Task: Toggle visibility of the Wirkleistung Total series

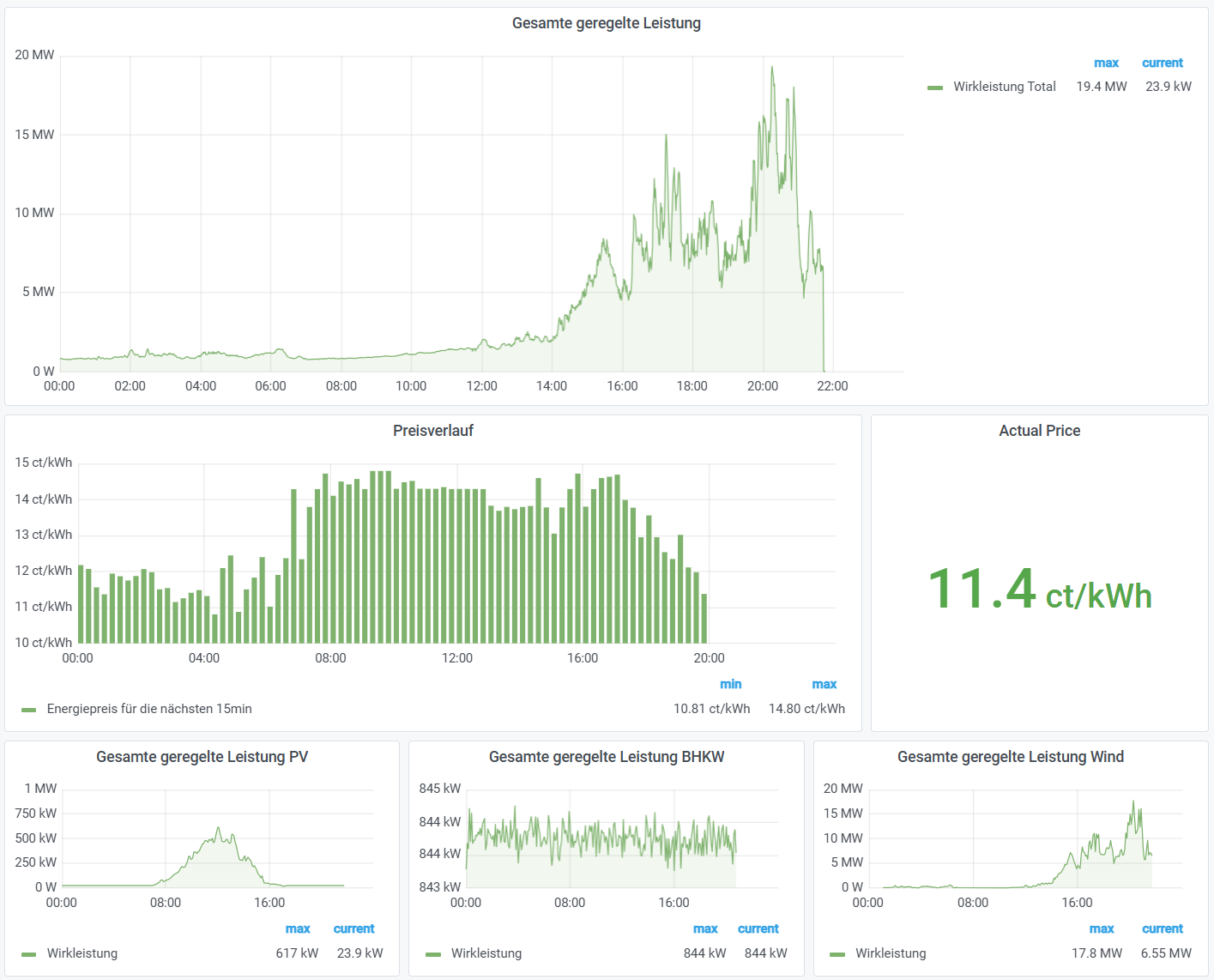Action: tap(1004, 87)
